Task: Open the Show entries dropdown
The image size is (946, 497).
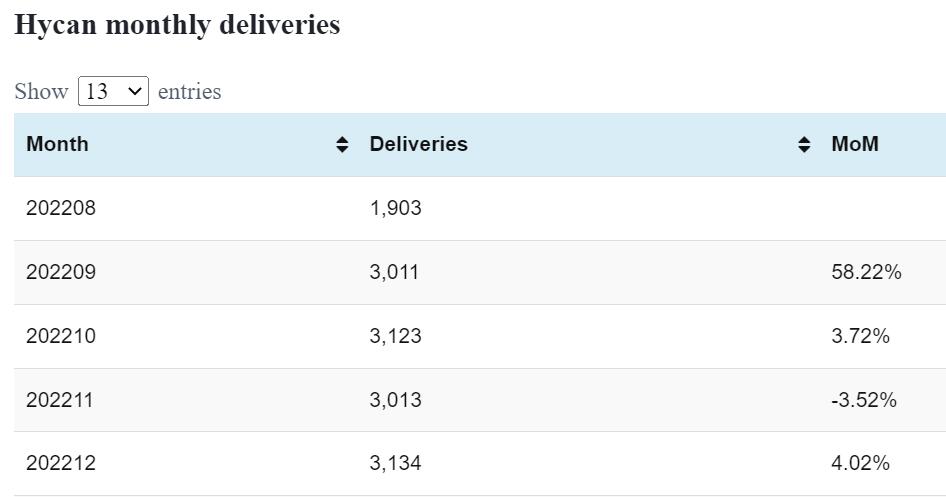Action: coord(113,91)
